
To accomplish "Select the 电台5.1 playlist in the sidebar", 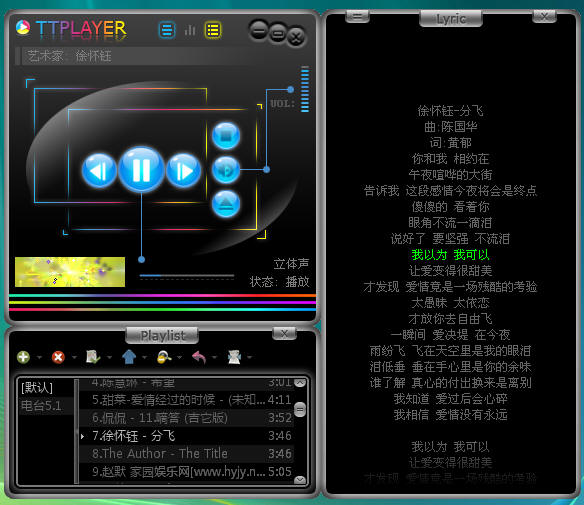I will point(41,406).
